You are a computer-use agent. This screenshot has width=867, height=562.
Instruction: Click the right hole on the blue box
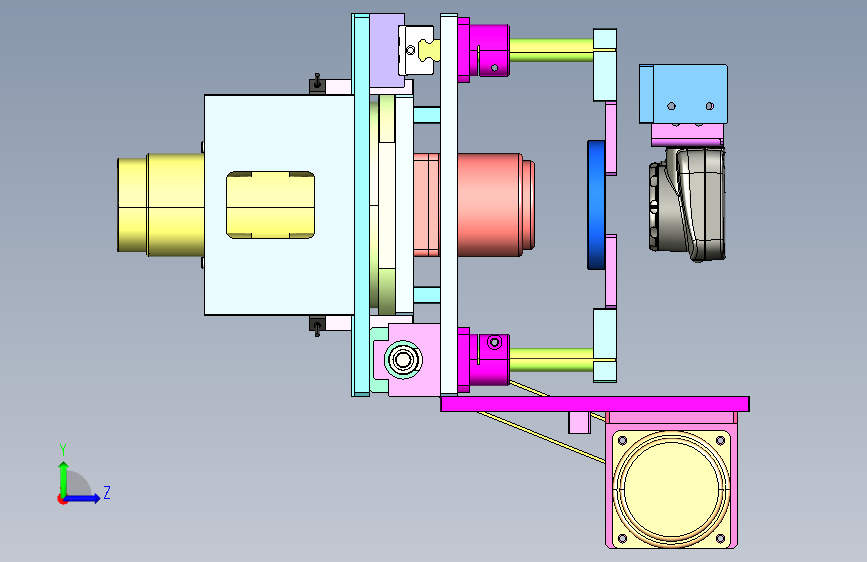click(x=710, y=106)
